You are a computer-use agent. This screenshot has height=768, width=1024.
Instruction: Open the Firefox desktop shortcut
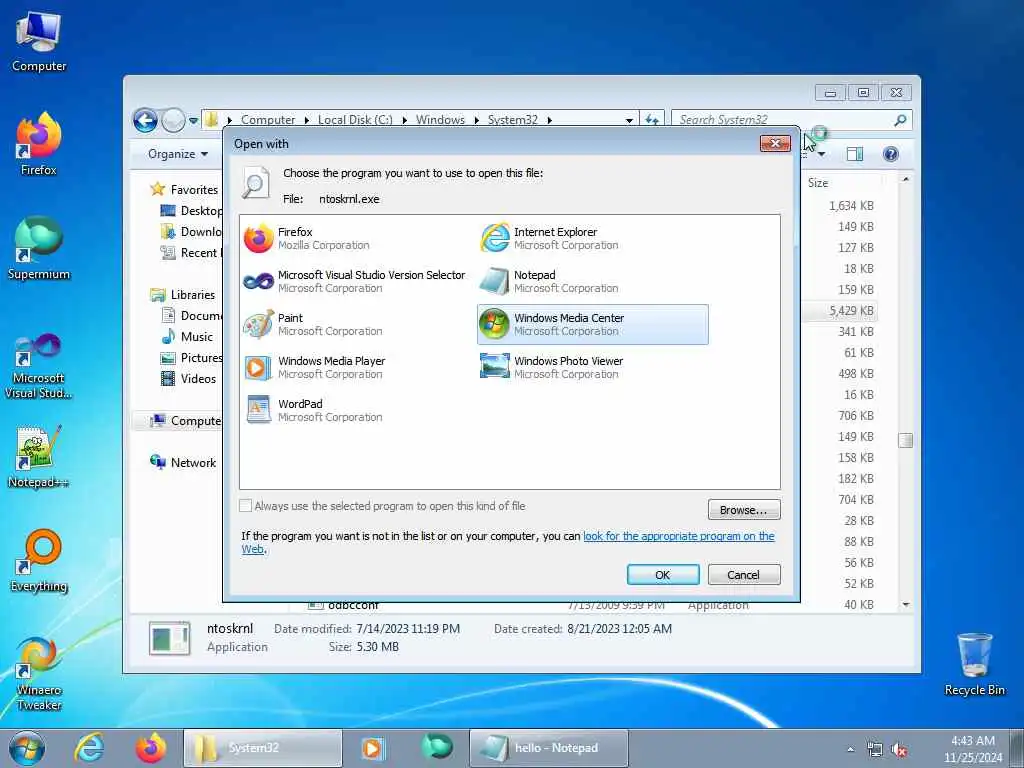click(39, 145)
